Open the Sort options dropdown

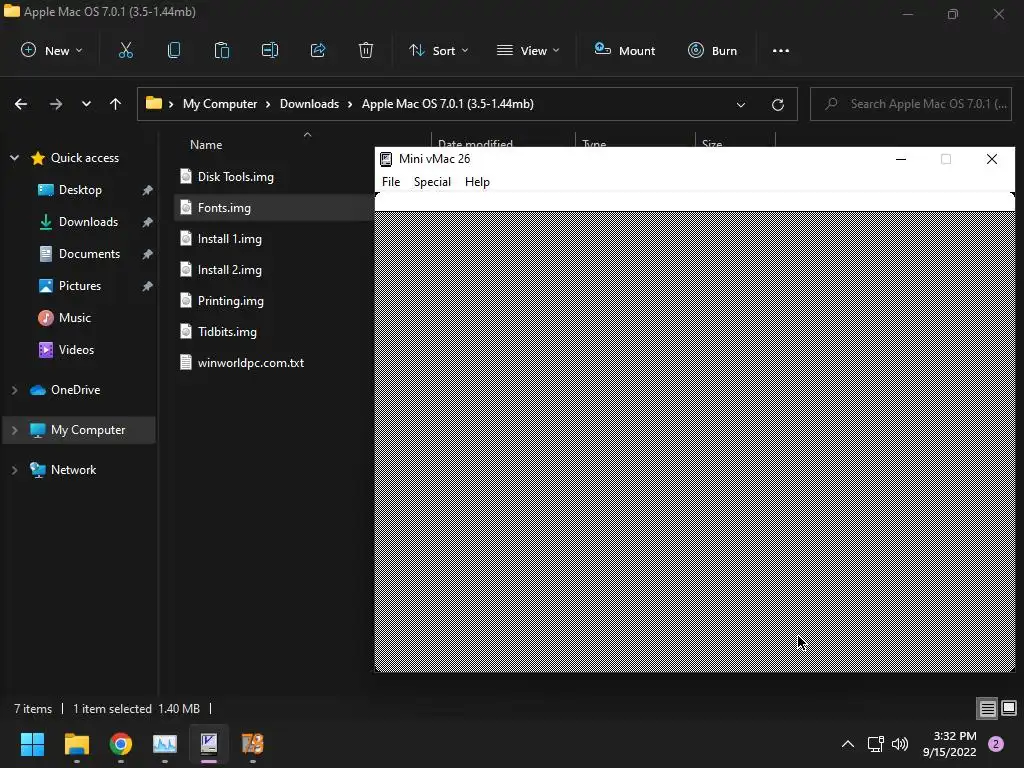438,50
